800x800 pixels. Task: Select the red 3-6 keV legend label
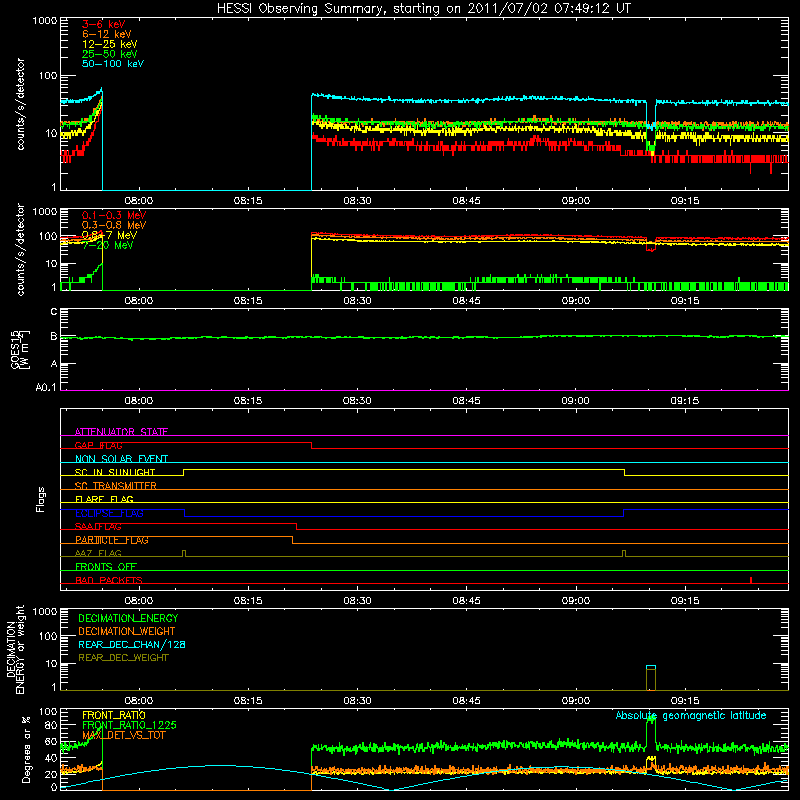coord(103,24)
